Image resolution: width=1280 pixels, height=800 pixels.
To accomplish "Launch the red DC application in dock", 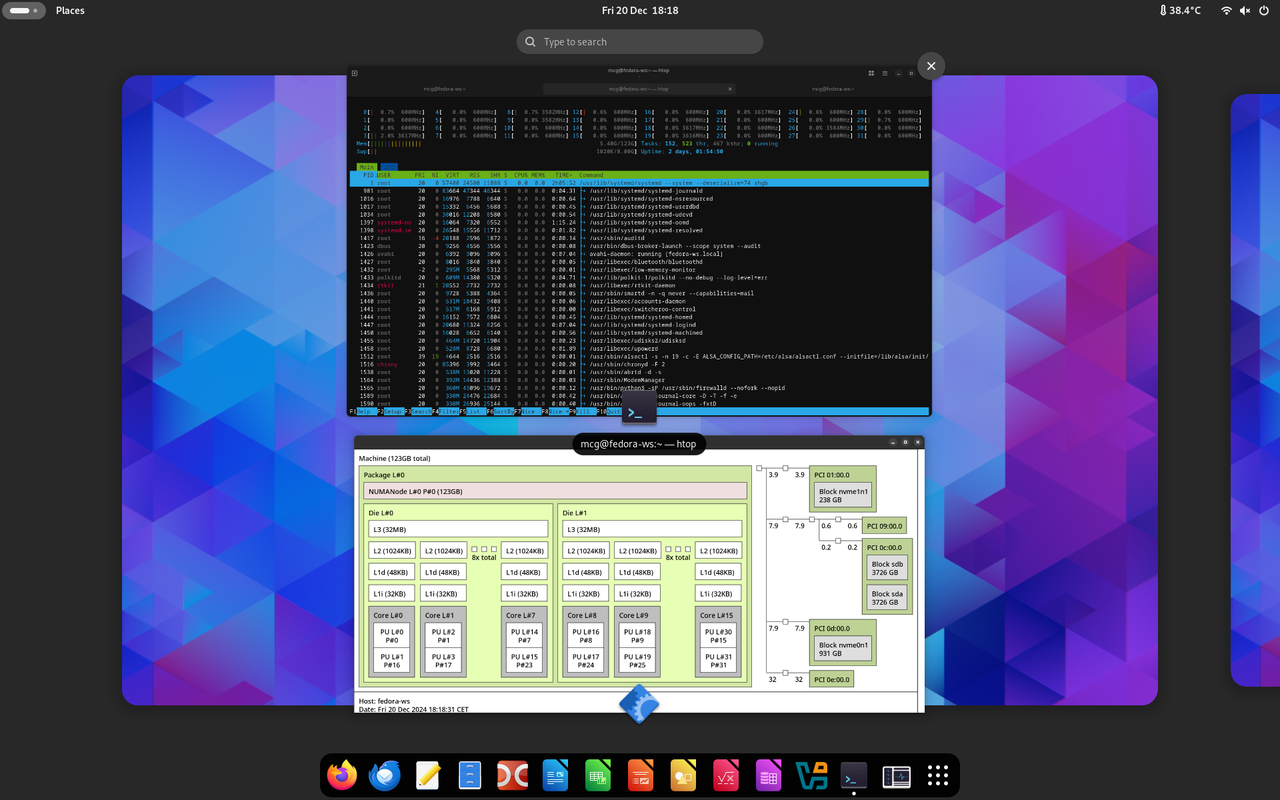I will [513, 775].
